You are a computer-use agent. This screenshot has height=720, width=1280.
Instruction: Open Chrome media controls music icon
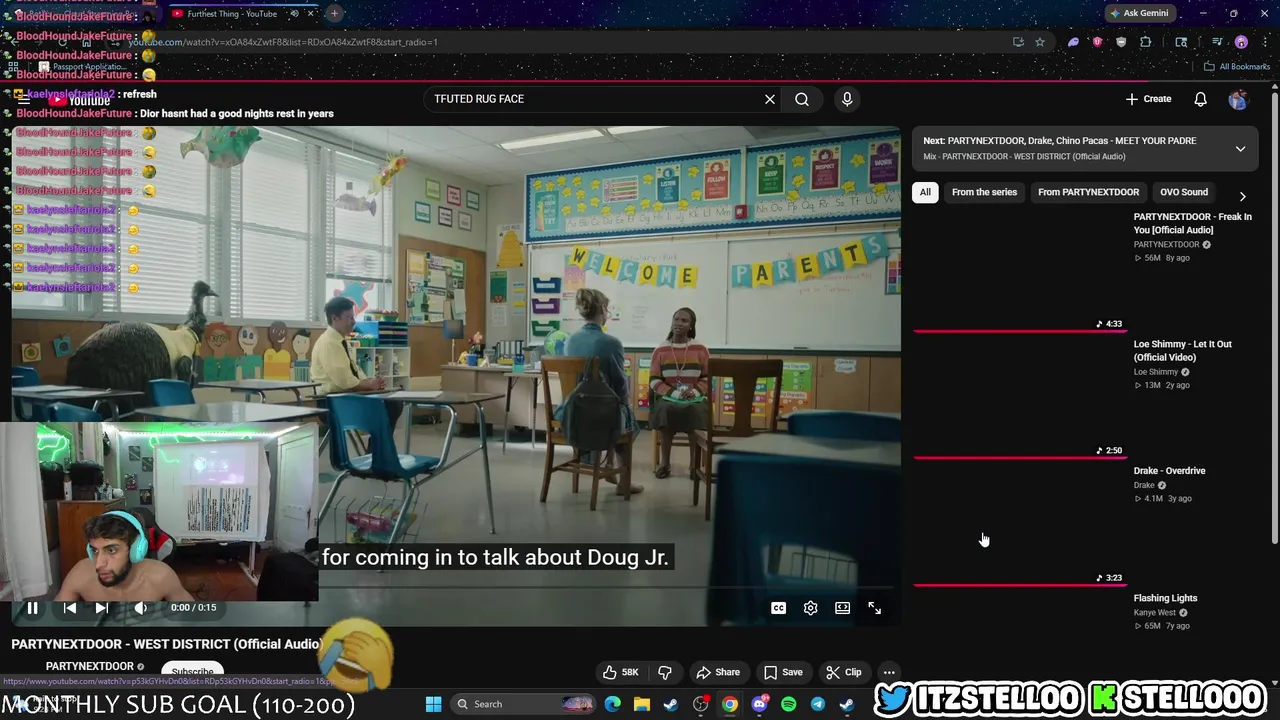pyautogui.click(x=1217, y=42)
